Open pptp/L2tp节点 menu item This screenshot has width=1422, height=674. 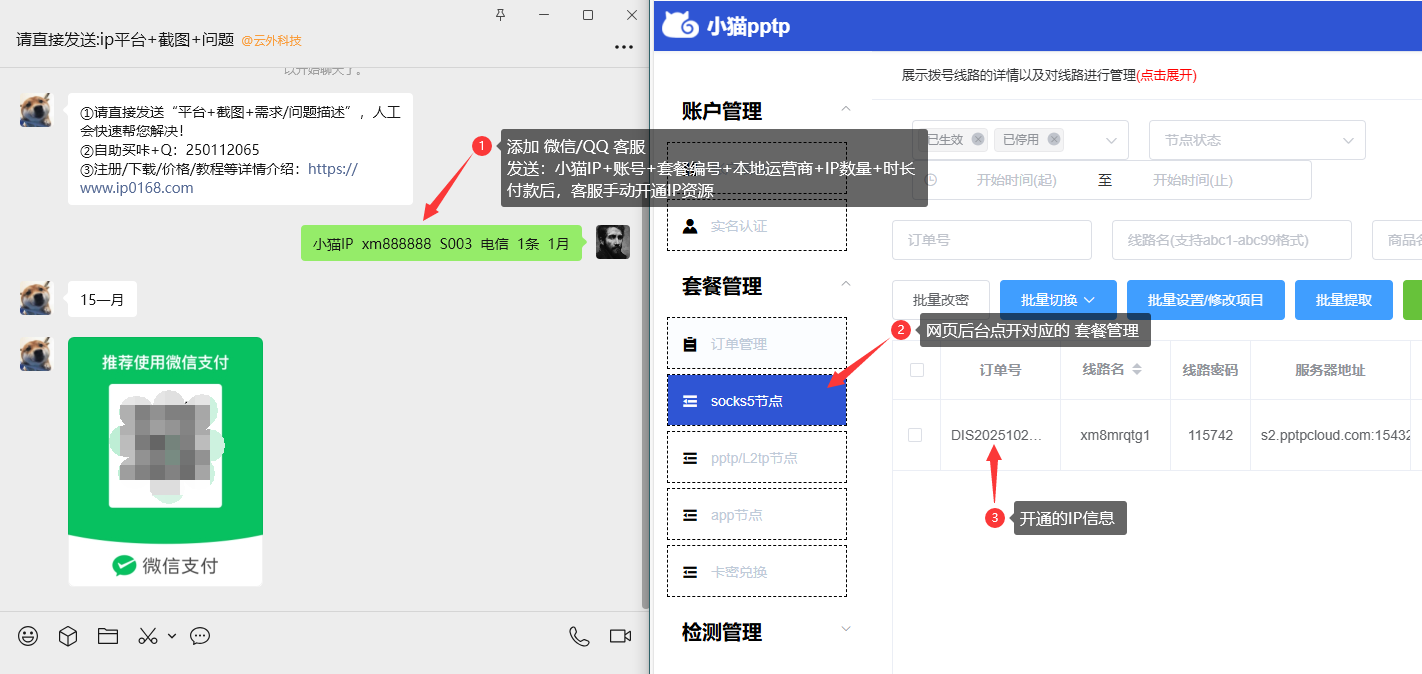[756, 458]
